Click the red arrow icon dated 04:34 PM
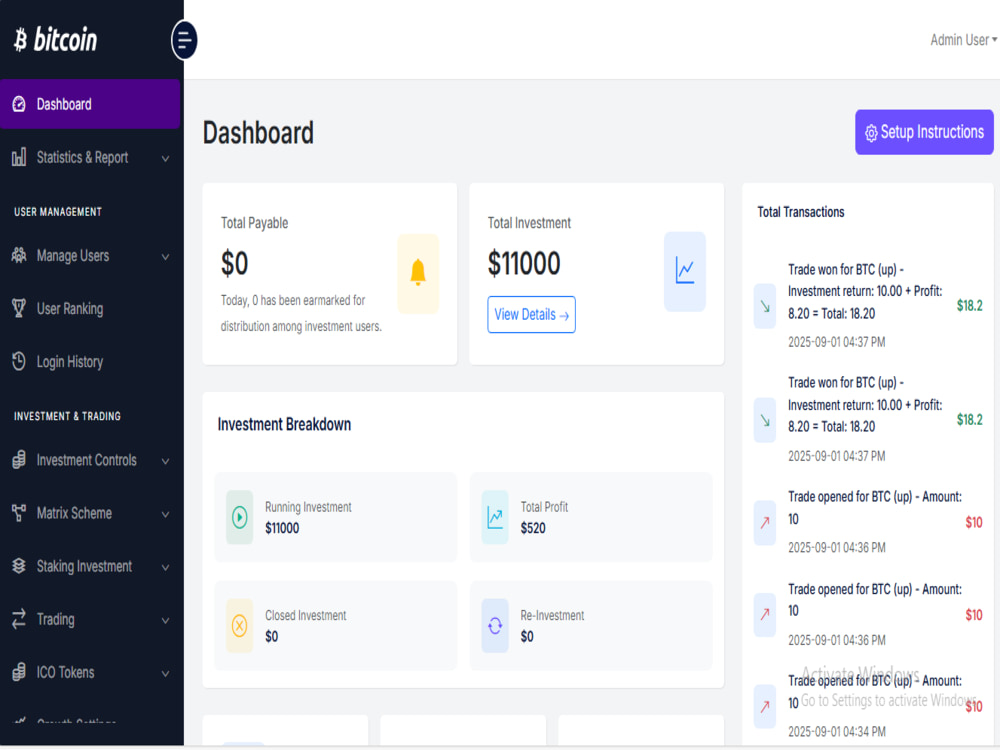 pos(765,706)
